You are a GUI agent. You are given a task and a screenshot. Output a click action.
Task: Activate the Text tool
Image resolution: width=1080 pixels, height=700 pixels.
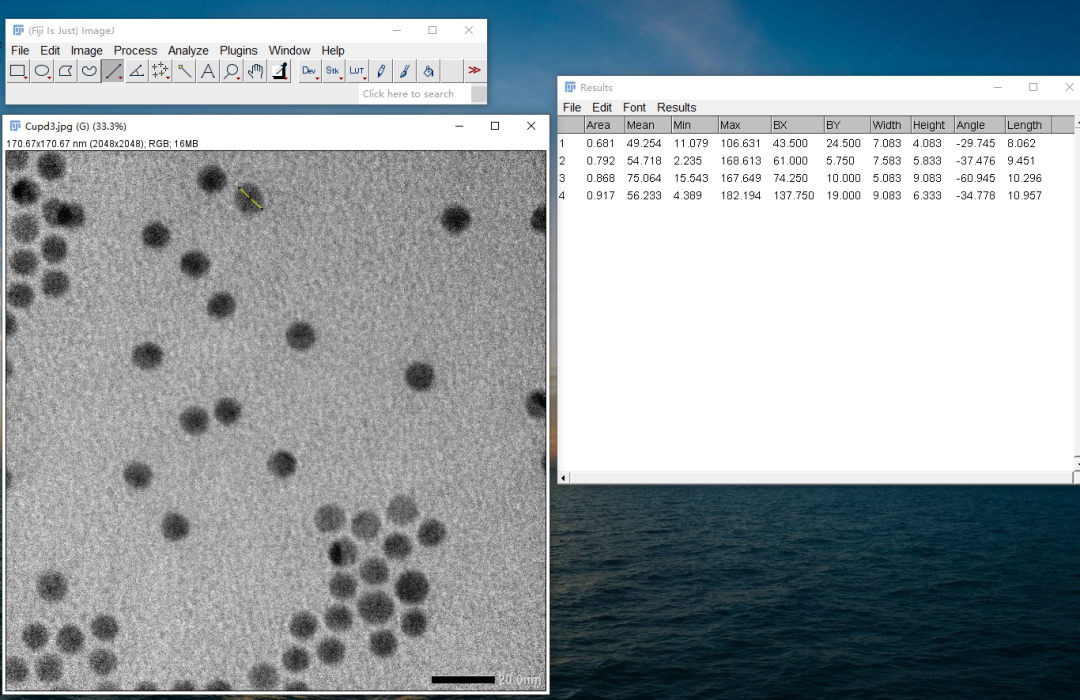pyautogui.click(x=208, y=71)
